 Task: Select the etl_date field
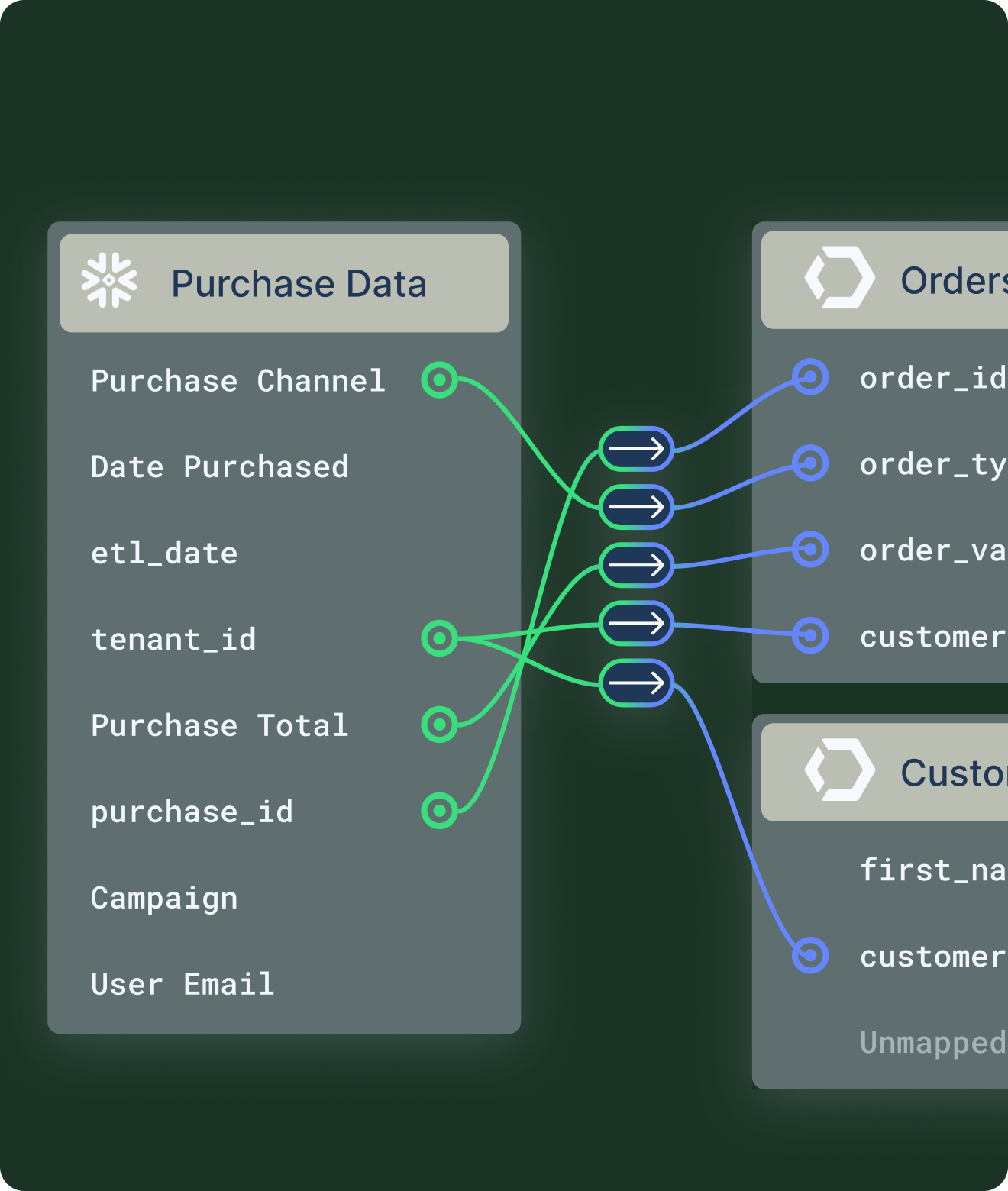[x=164, y=553]
